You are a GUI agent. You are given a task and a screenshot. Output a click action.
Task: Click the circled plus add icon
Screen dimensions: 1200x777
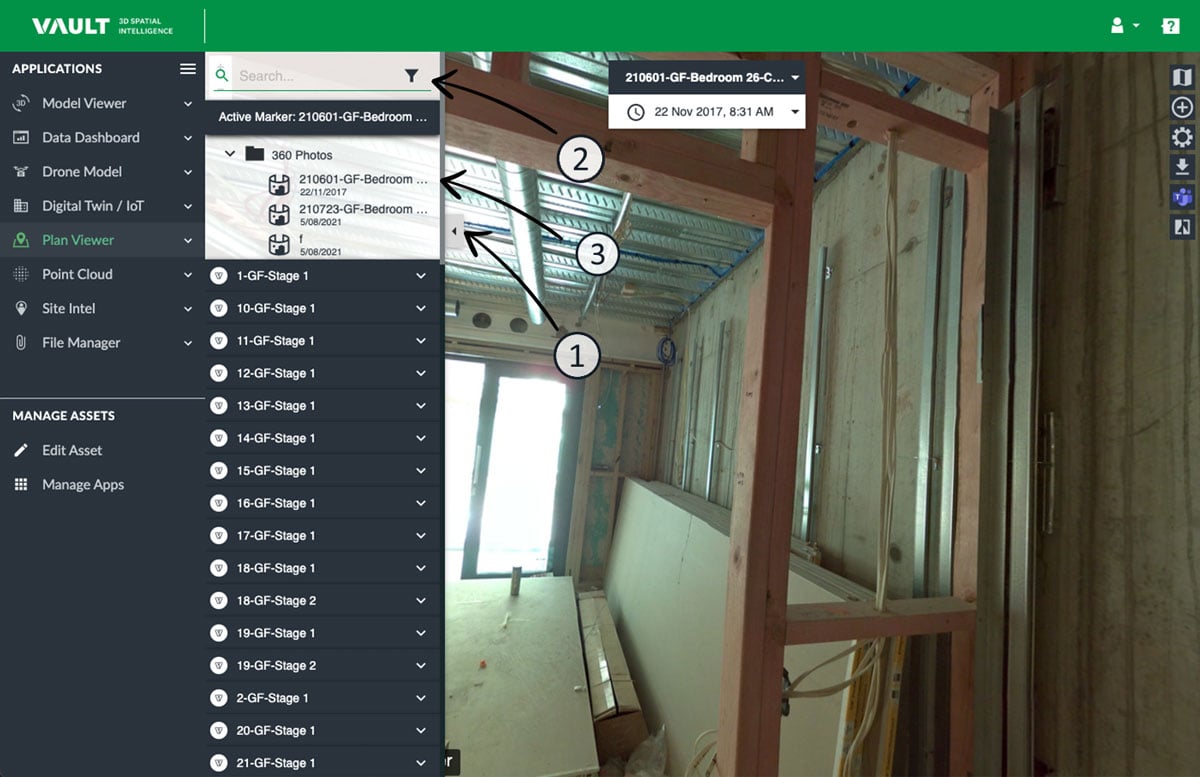[x=1181, y=107]
